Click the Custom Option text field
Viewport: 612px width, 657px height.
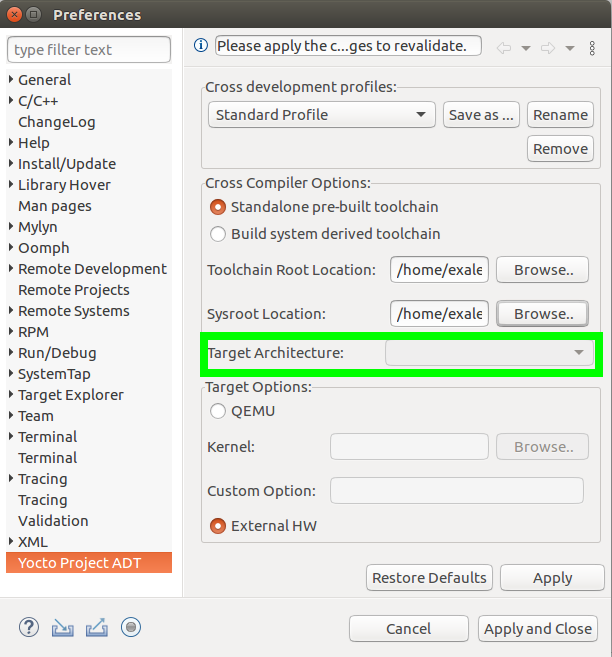click(457, 491)
